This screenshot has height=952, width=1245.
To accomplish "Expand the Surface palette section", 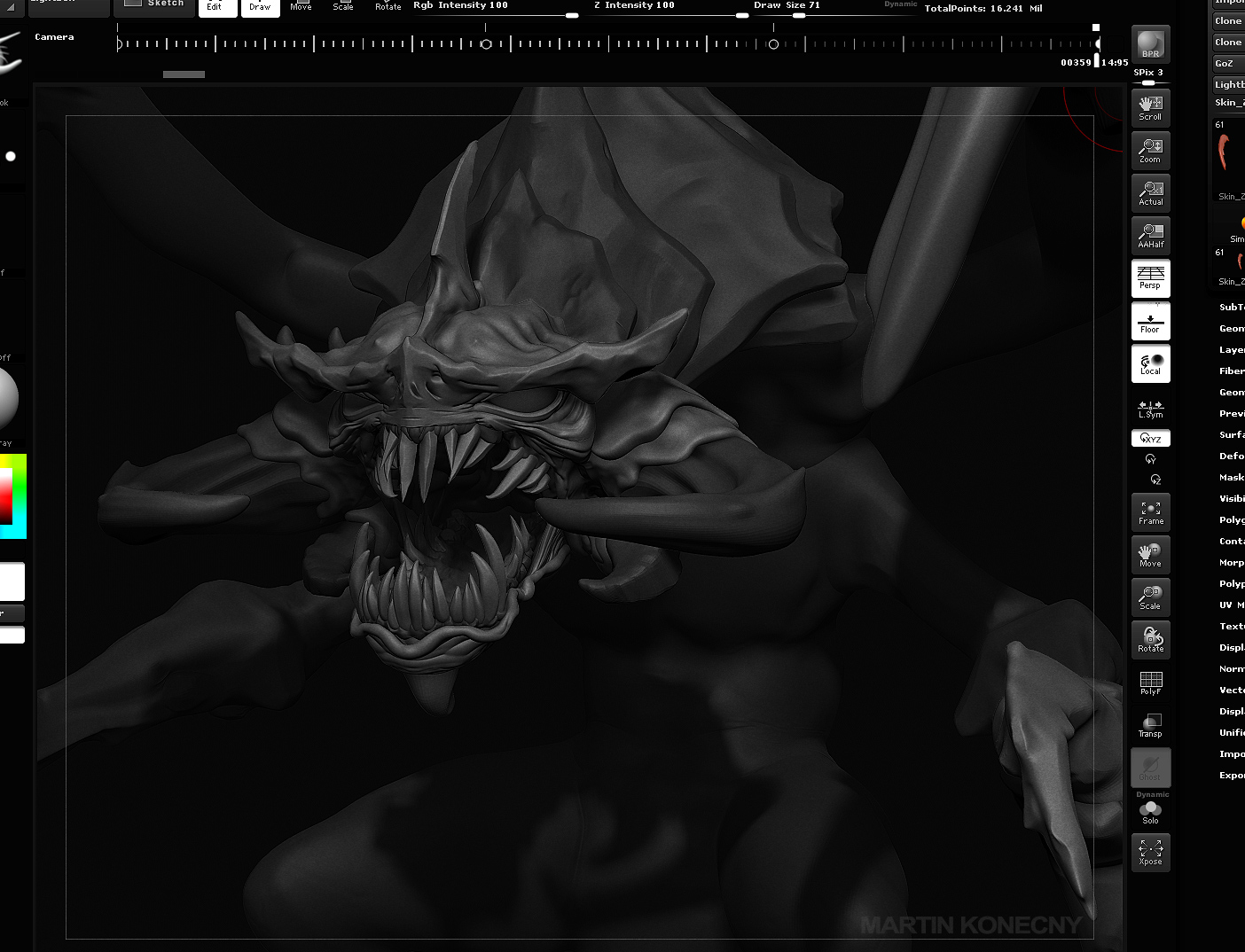I will (x=1231, y=434).
